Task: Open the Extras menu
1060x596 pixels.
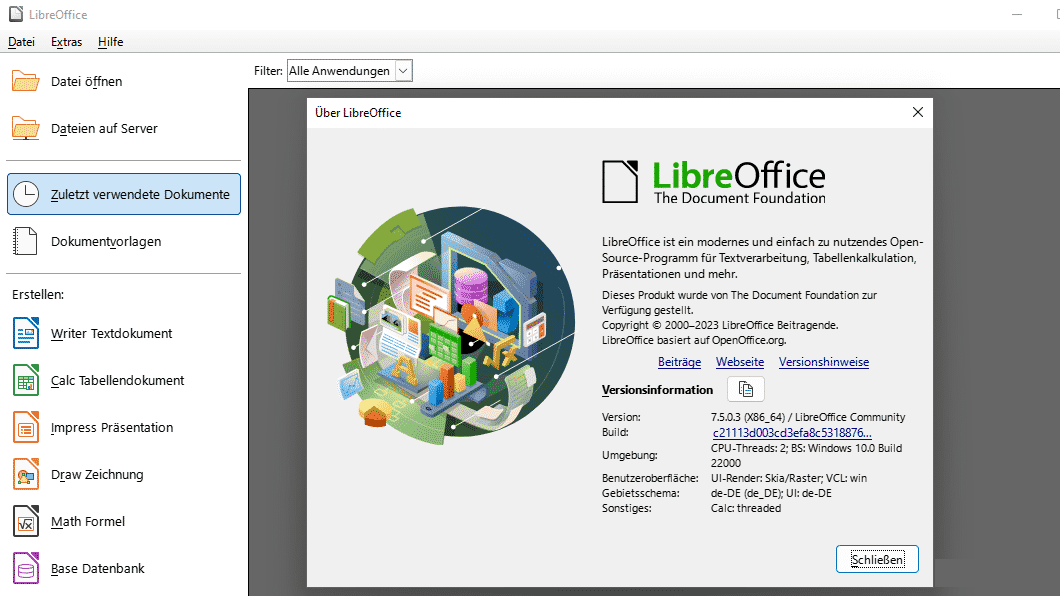Action: 66,42
